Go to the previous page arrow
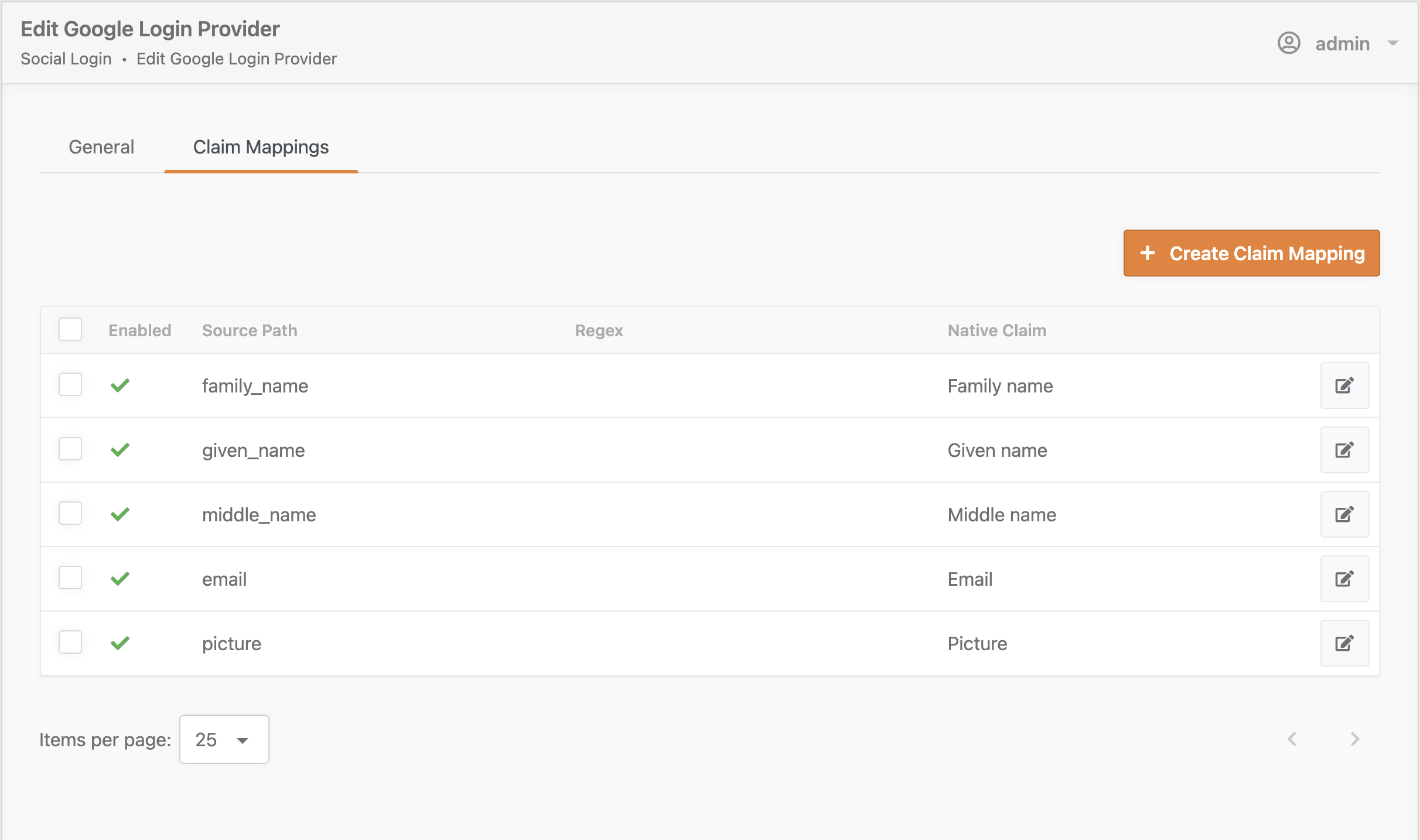The image size is (1420, 840). (x=1292, y=739)
